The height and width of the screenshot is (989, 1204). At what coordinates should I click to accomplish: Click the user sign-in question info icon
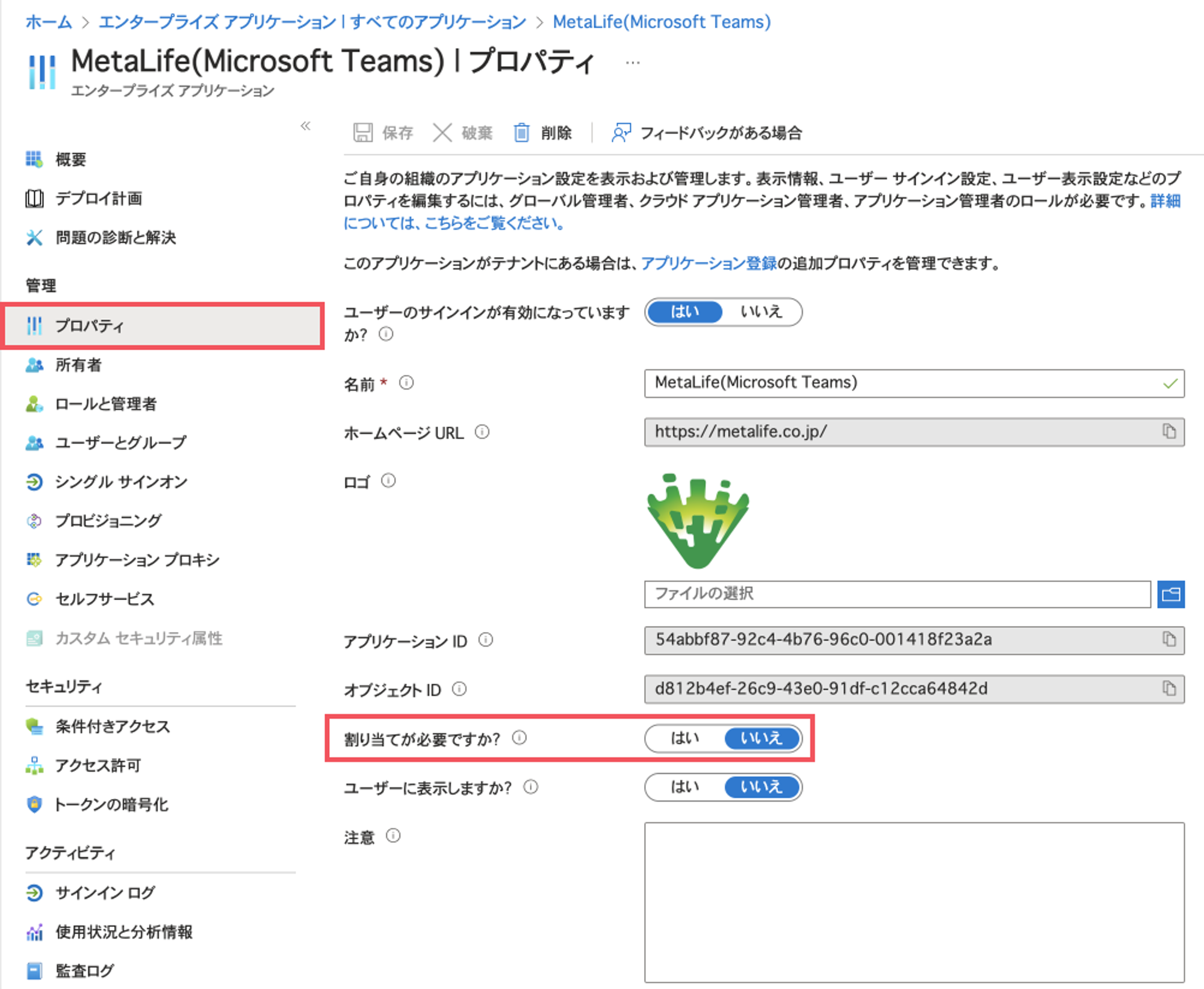pos(386,334)
